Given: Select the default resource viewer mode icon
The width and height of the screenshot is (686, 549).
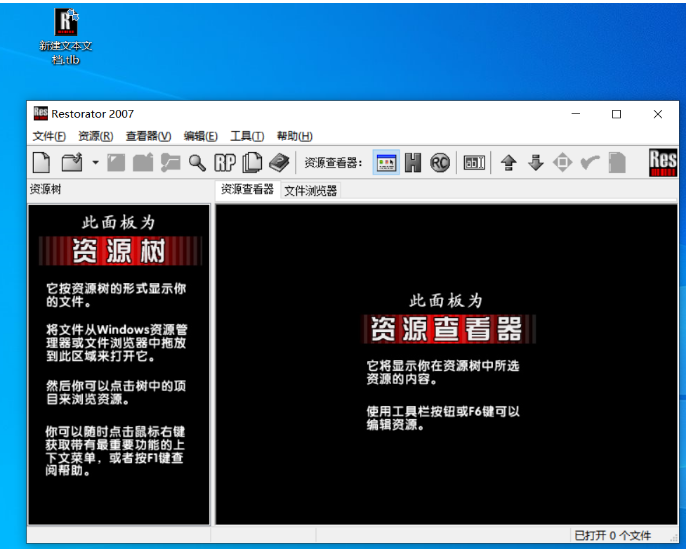Looking at the screenshot, I should tap(386, 163).
